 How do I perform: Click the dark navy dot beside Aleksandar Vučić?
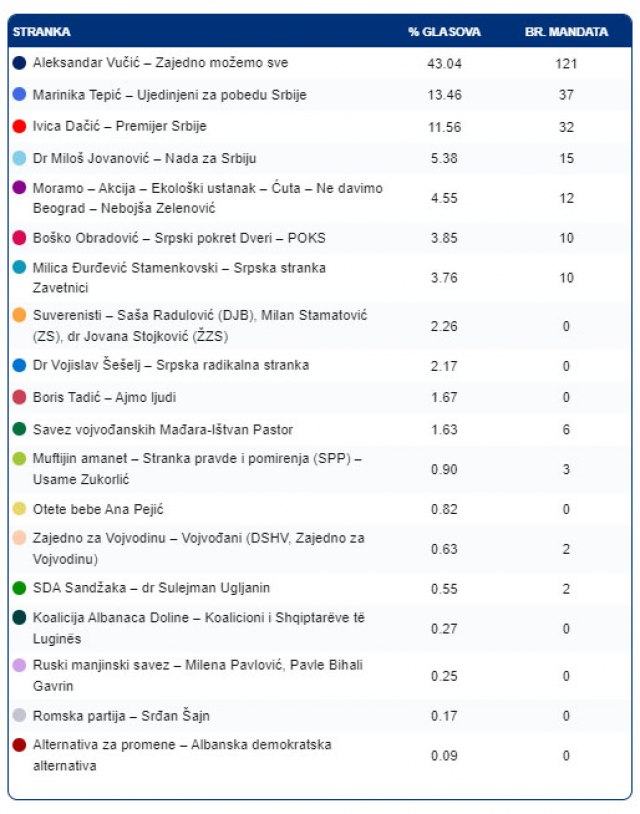tap(19, 63)
